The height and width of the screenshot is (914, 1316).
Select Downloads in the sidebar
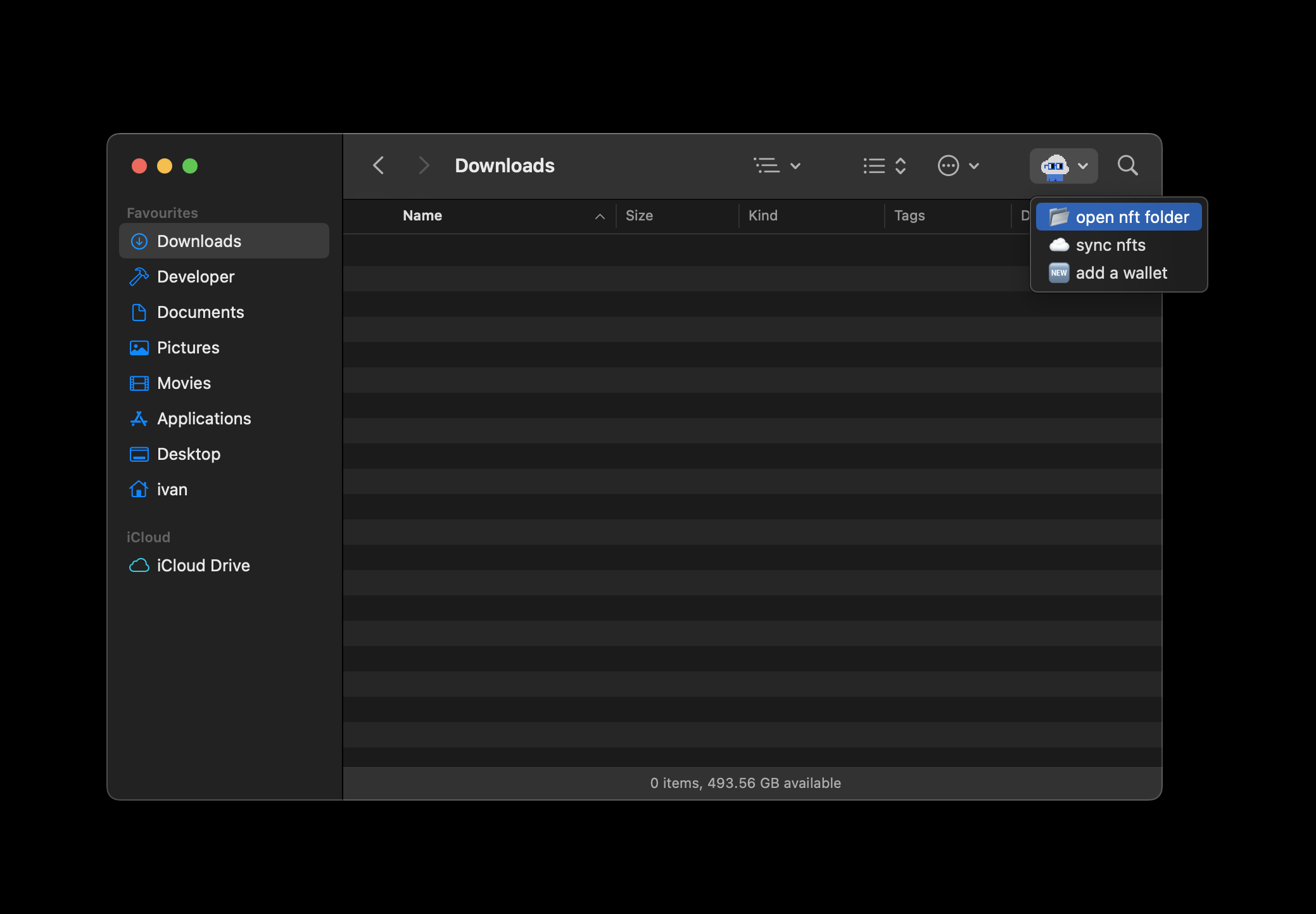[x=198, y=241]
